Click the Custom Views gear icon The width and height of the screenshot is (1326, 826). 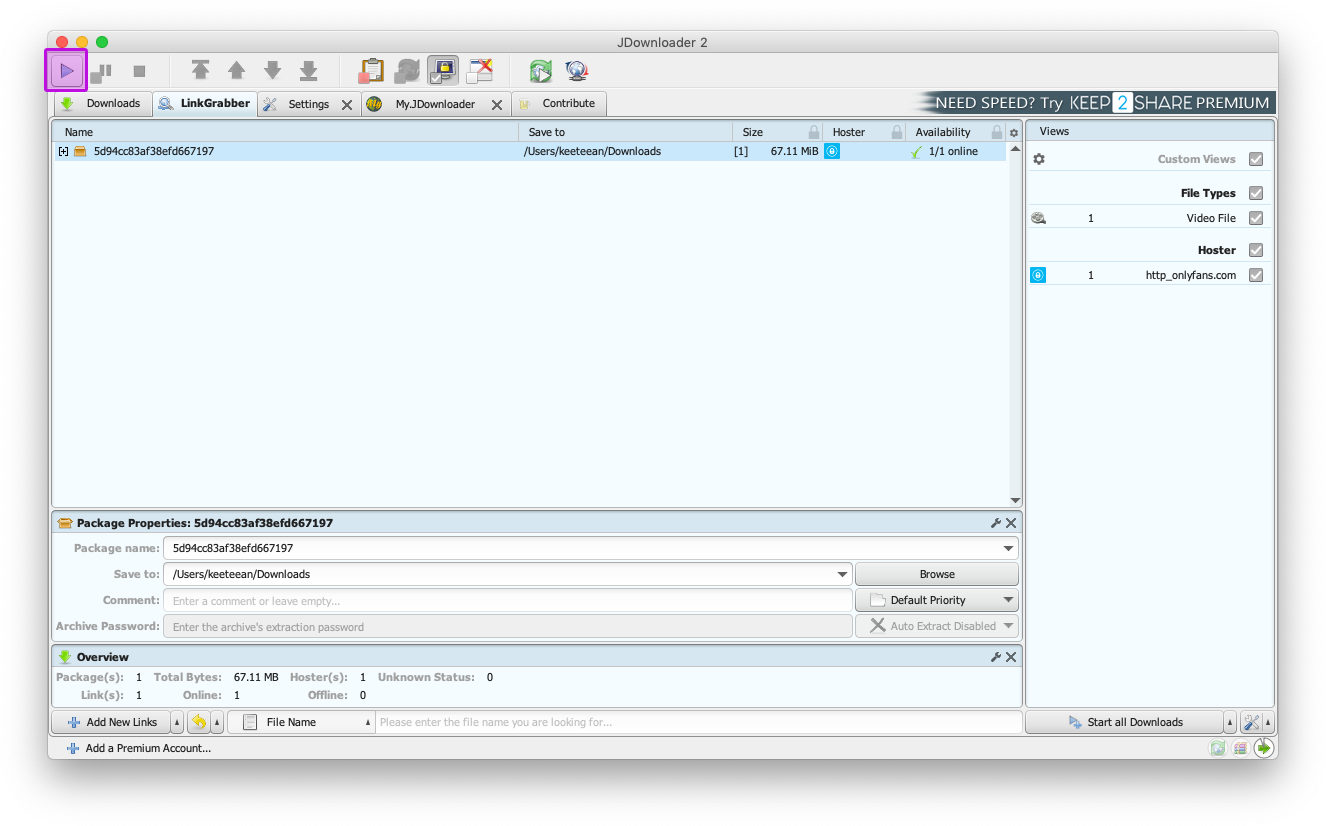[x=1039, y=159]
